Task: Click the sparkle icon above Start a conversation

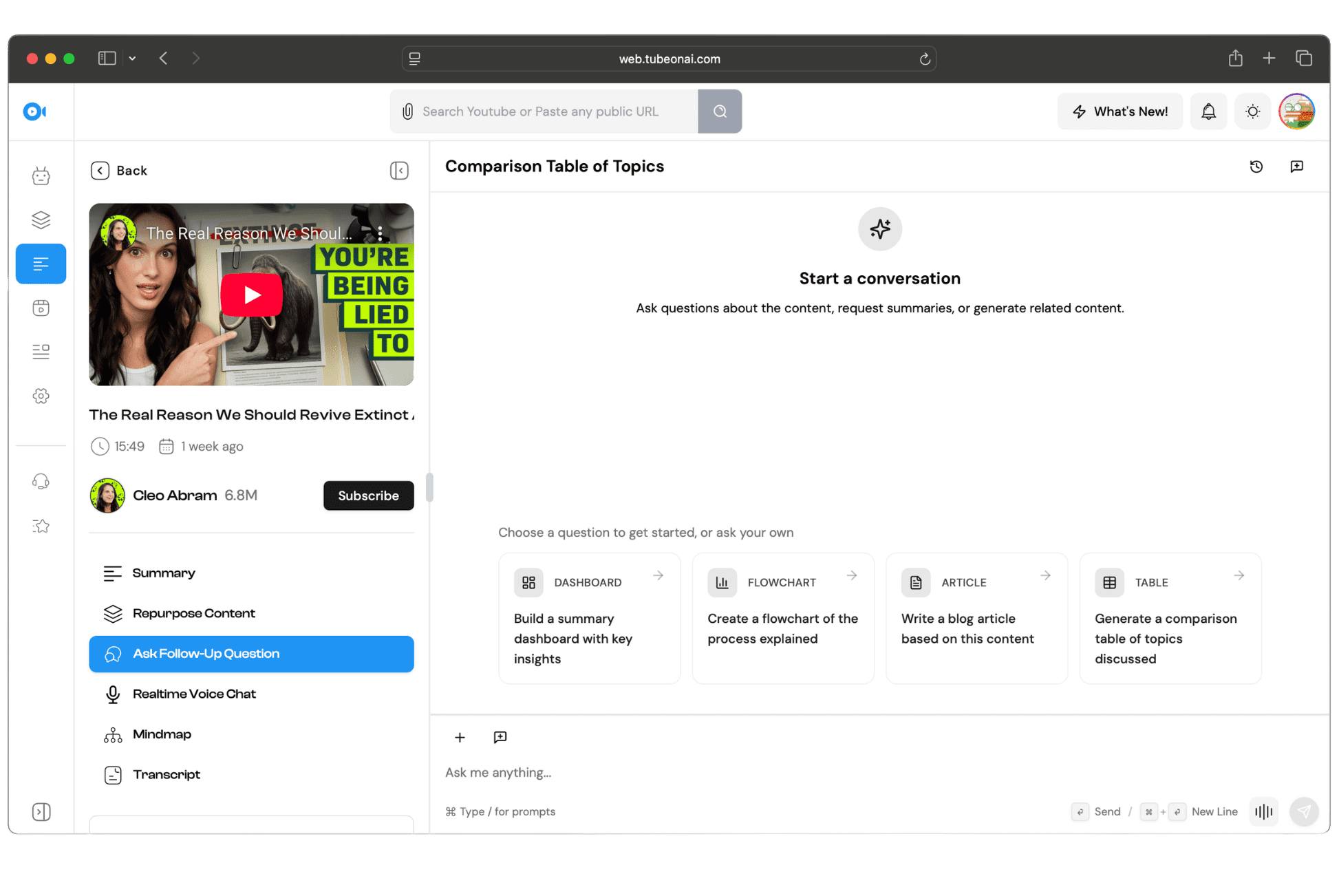Action: click(879, 228)
